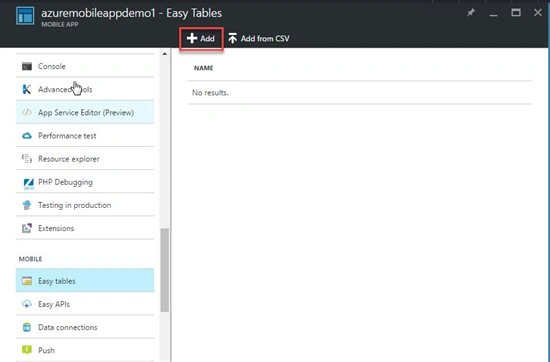This screenshot has height=362, width=550.
Task: Click the sidebar scrollbar thumb
Action: [x=165, y=270]
